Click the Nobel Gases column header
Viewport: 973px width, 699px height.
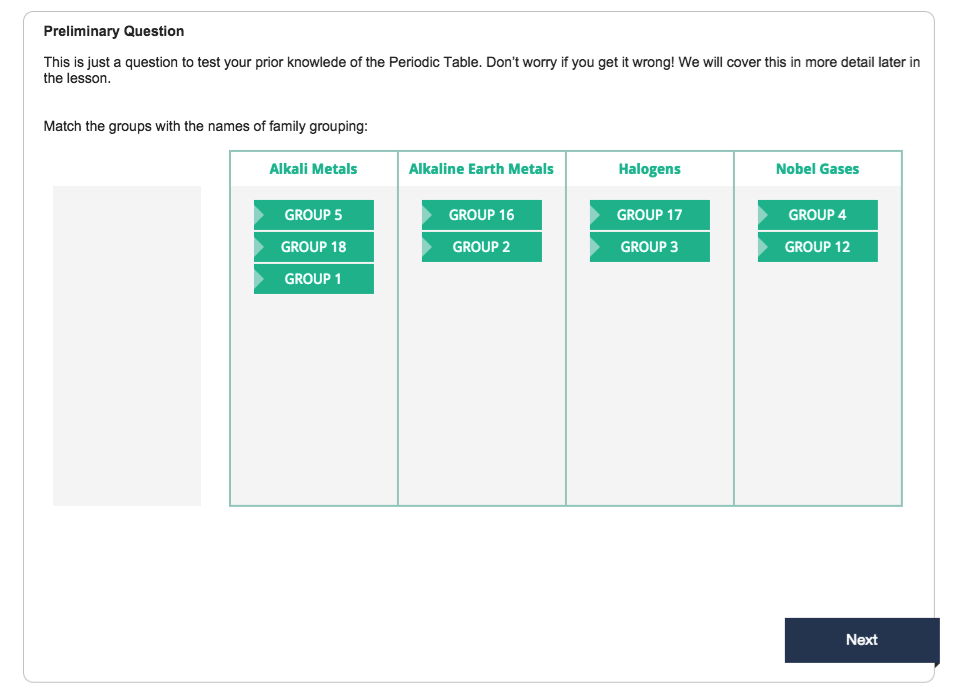click(817, 169)
